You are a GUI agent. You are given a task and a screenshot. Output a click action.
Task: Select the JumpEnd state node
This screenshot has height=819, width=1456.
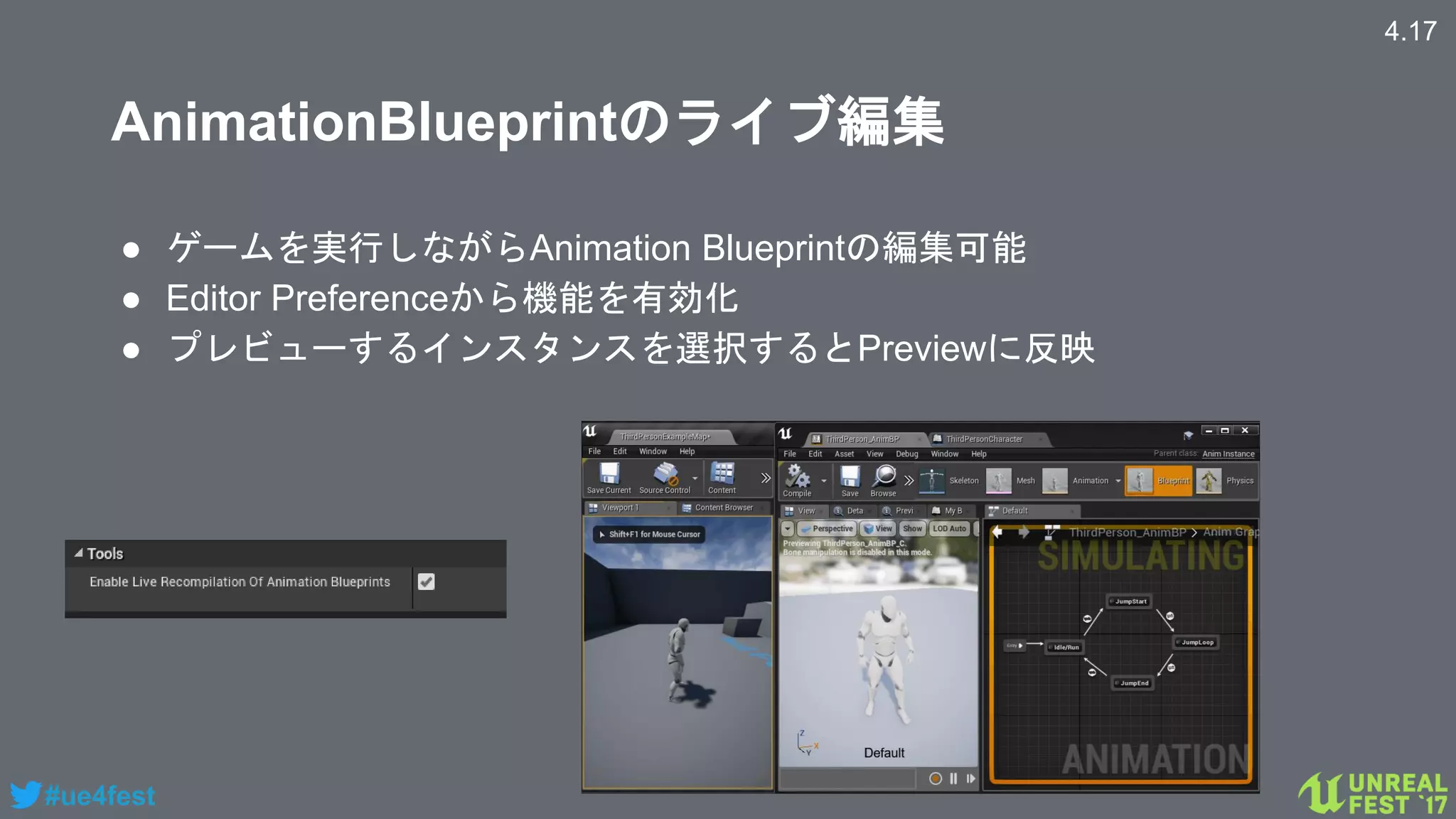pos(1133,683)
